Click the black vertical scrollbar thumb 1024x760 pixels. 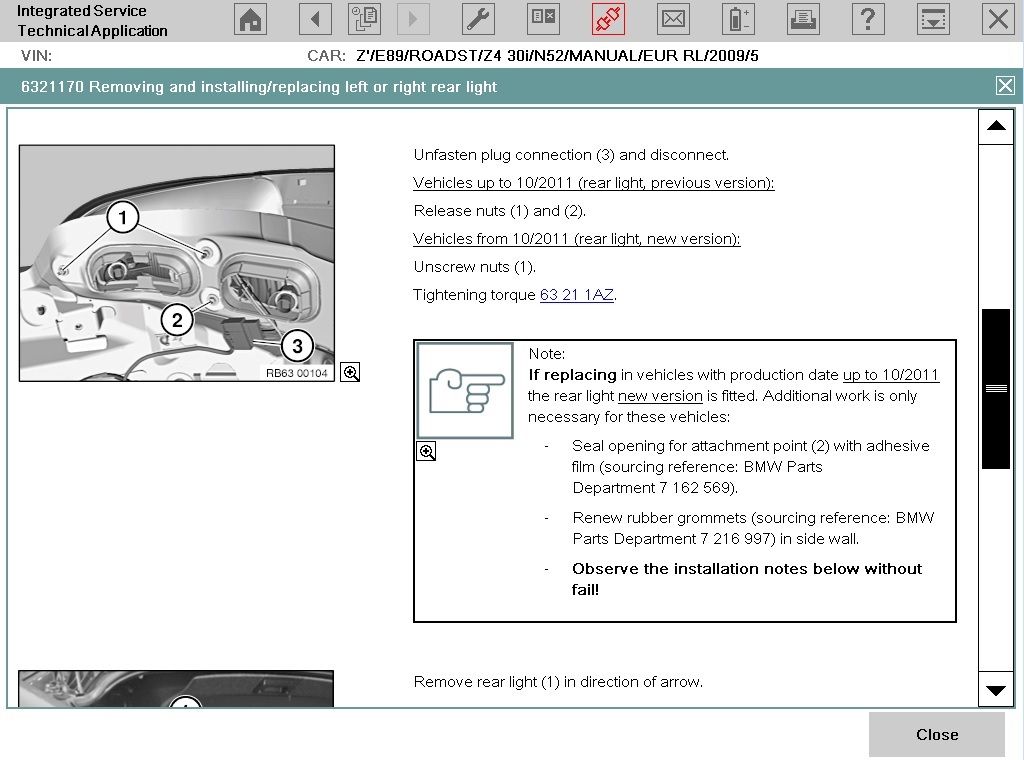[996, 388]
